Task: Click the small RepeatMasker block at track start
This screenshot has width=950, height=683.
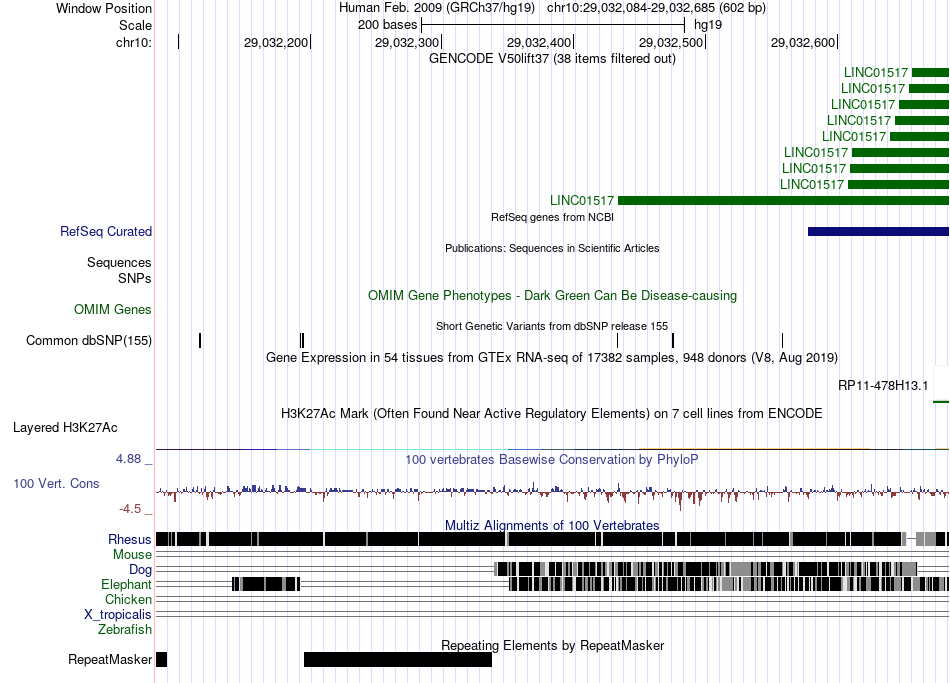Action: 161,659
